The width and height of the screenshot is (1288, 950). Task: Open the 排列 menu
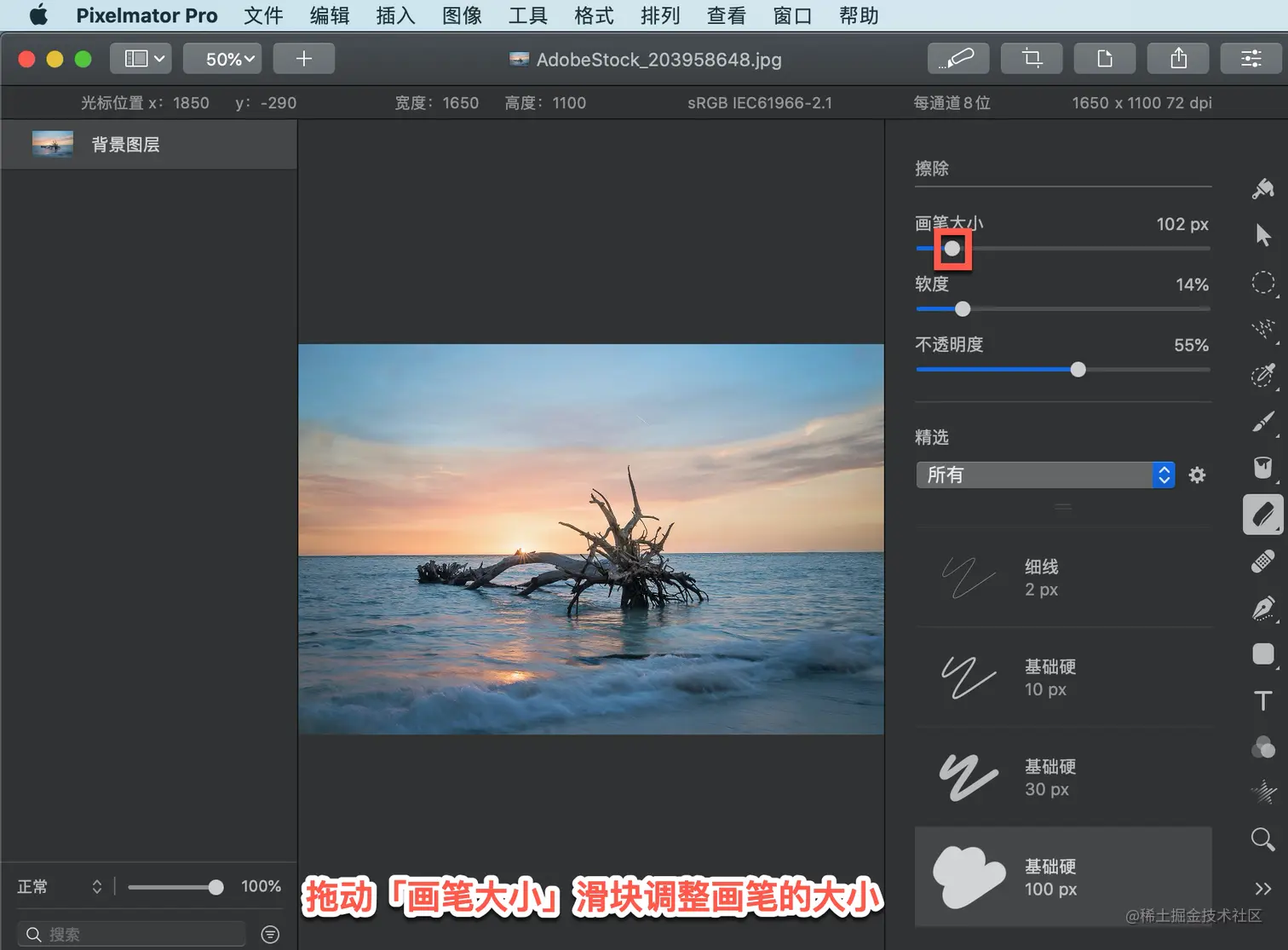tap(660, 15)
